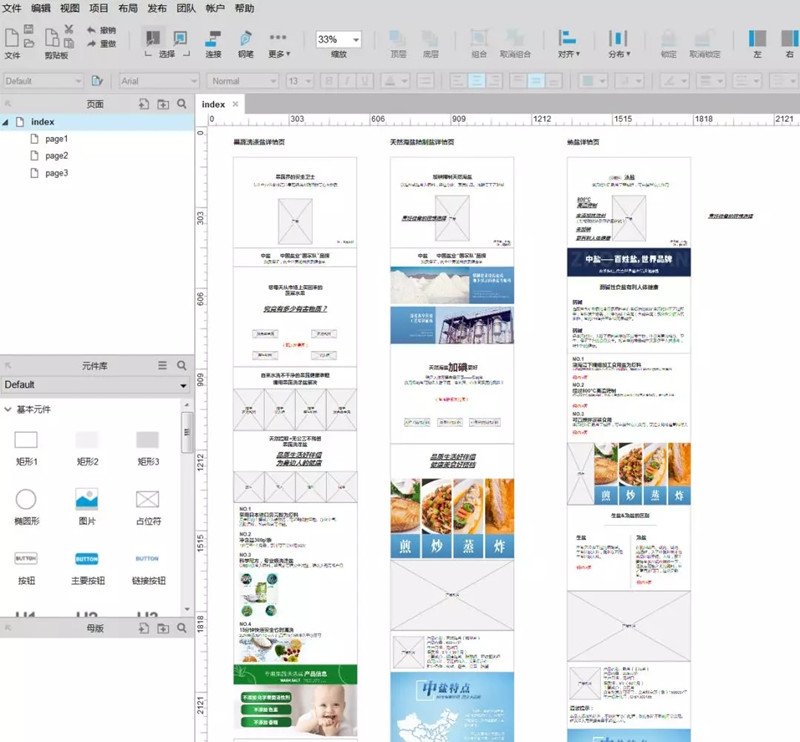Collapse the 基本元件 section
Screen dimensions: 800x742
9,410
